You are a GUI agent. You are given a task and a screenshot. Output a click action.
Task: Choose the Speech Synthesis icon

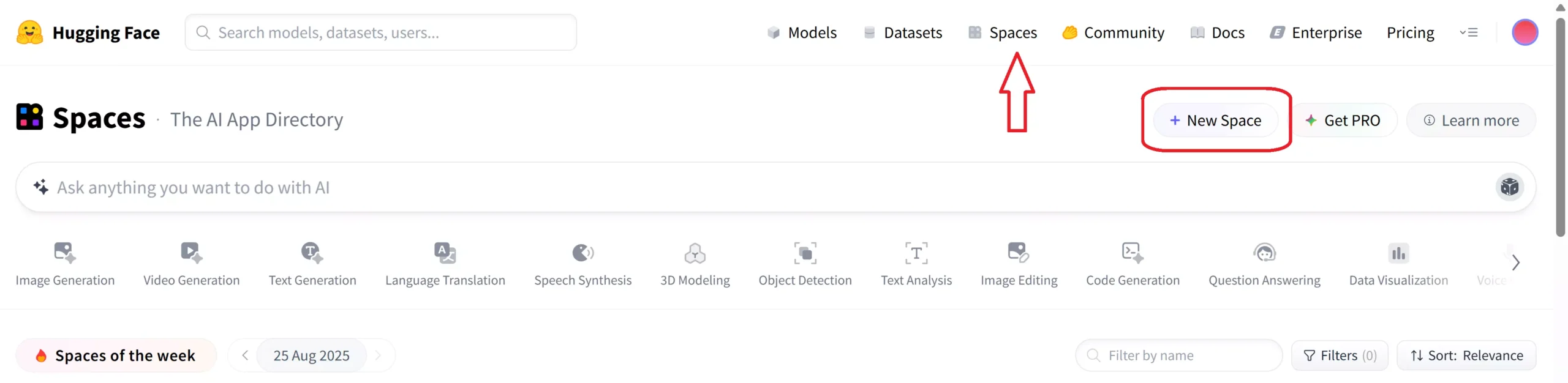tap(582, 253)
